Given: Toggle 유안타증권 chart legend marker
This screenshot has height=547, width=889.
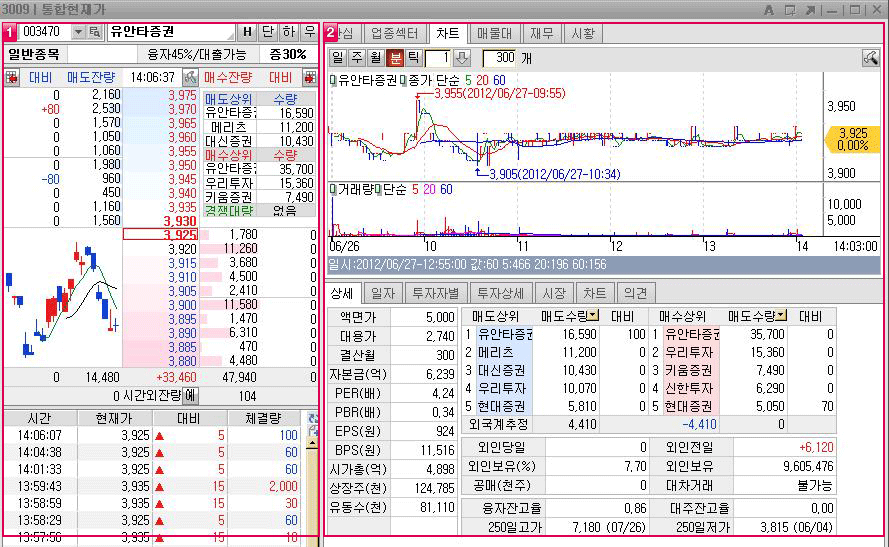Looking at the screenshot, I should pyautogui.click(x=333, y=80).
